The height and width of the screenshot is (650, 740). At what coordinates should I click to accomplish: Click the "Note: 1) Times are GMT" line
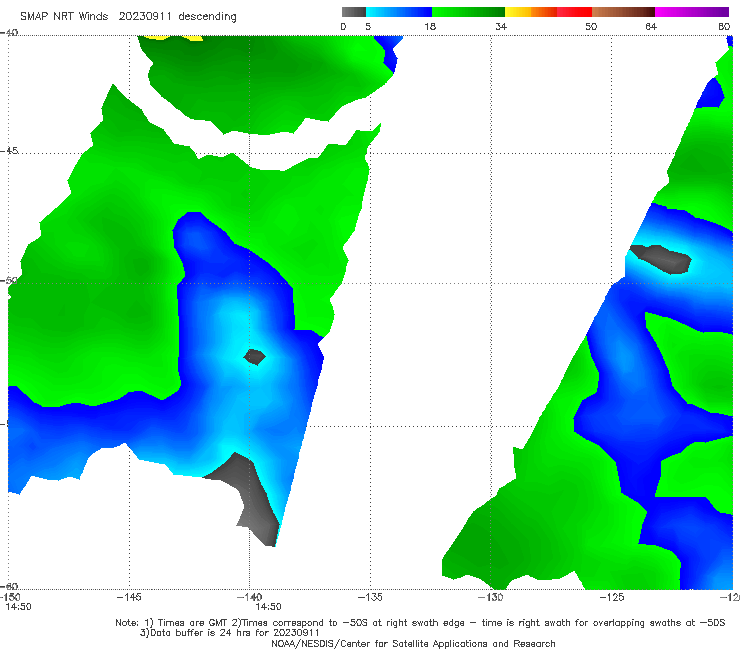(x=420, y=623)
